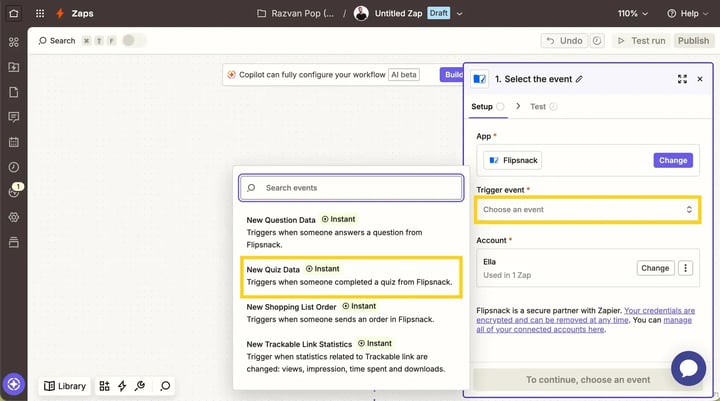Click the Build button in Copilot banner

452,74
